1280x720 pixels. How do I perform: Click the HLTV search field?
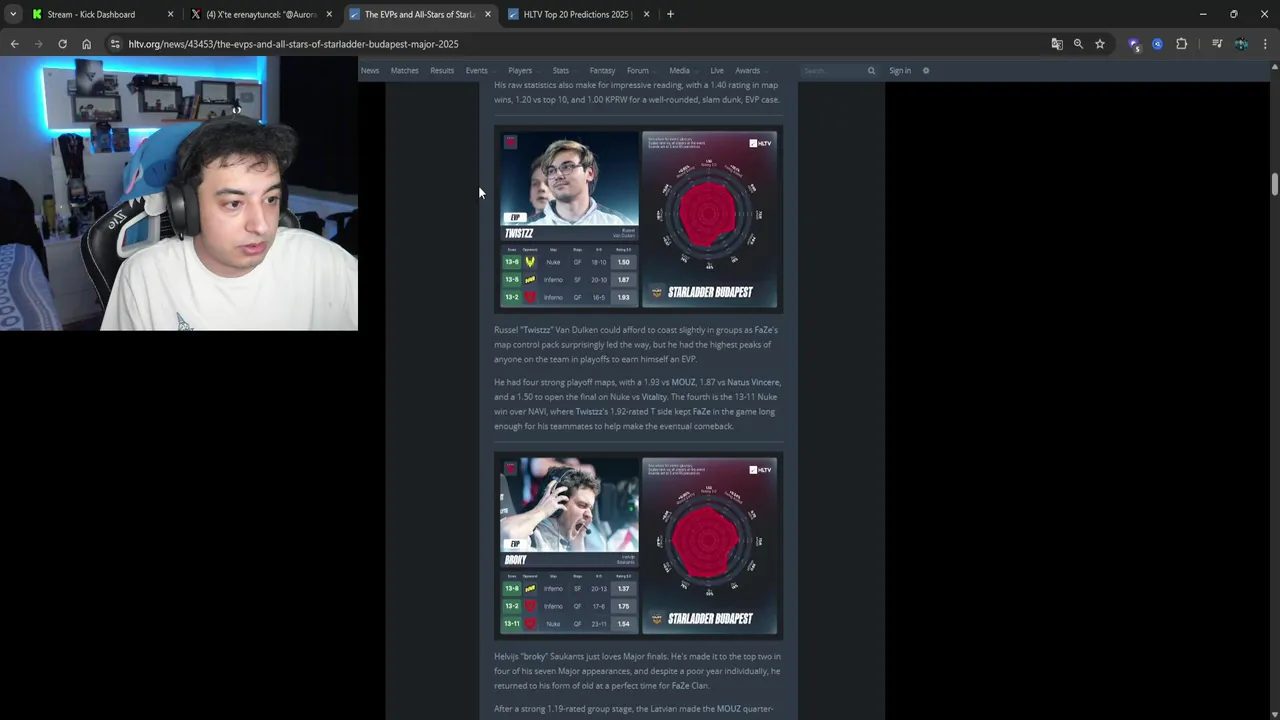coord(833,71)
